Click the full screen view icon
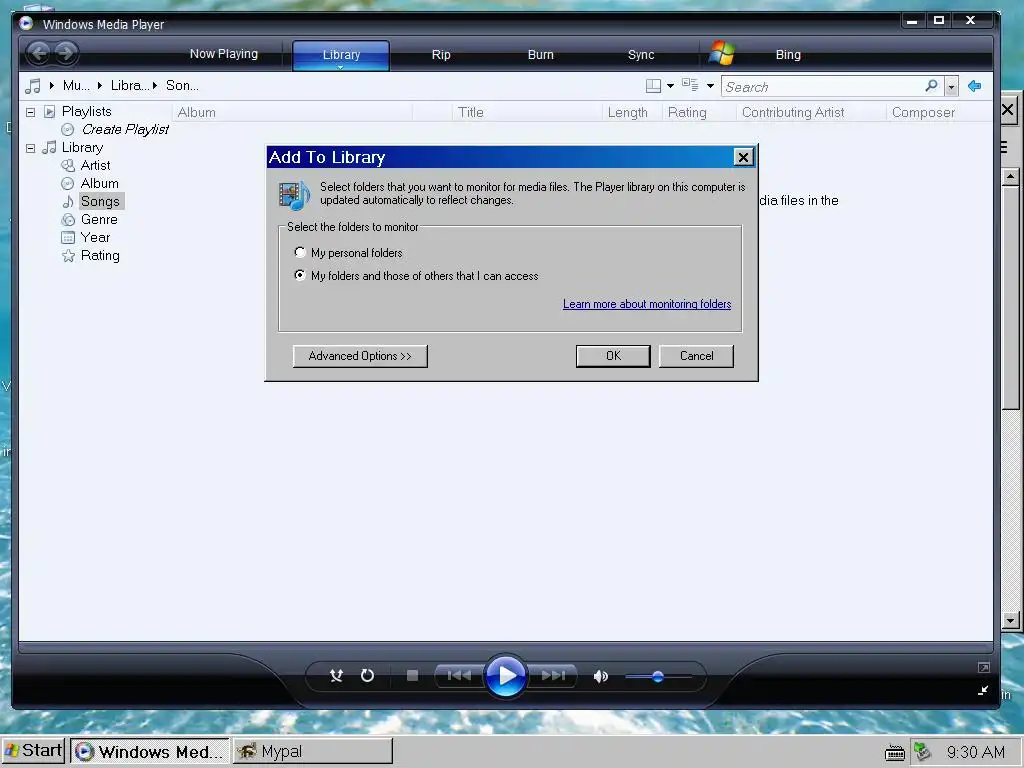Viewport: 1024px width, 768px height. coord(984,667)
